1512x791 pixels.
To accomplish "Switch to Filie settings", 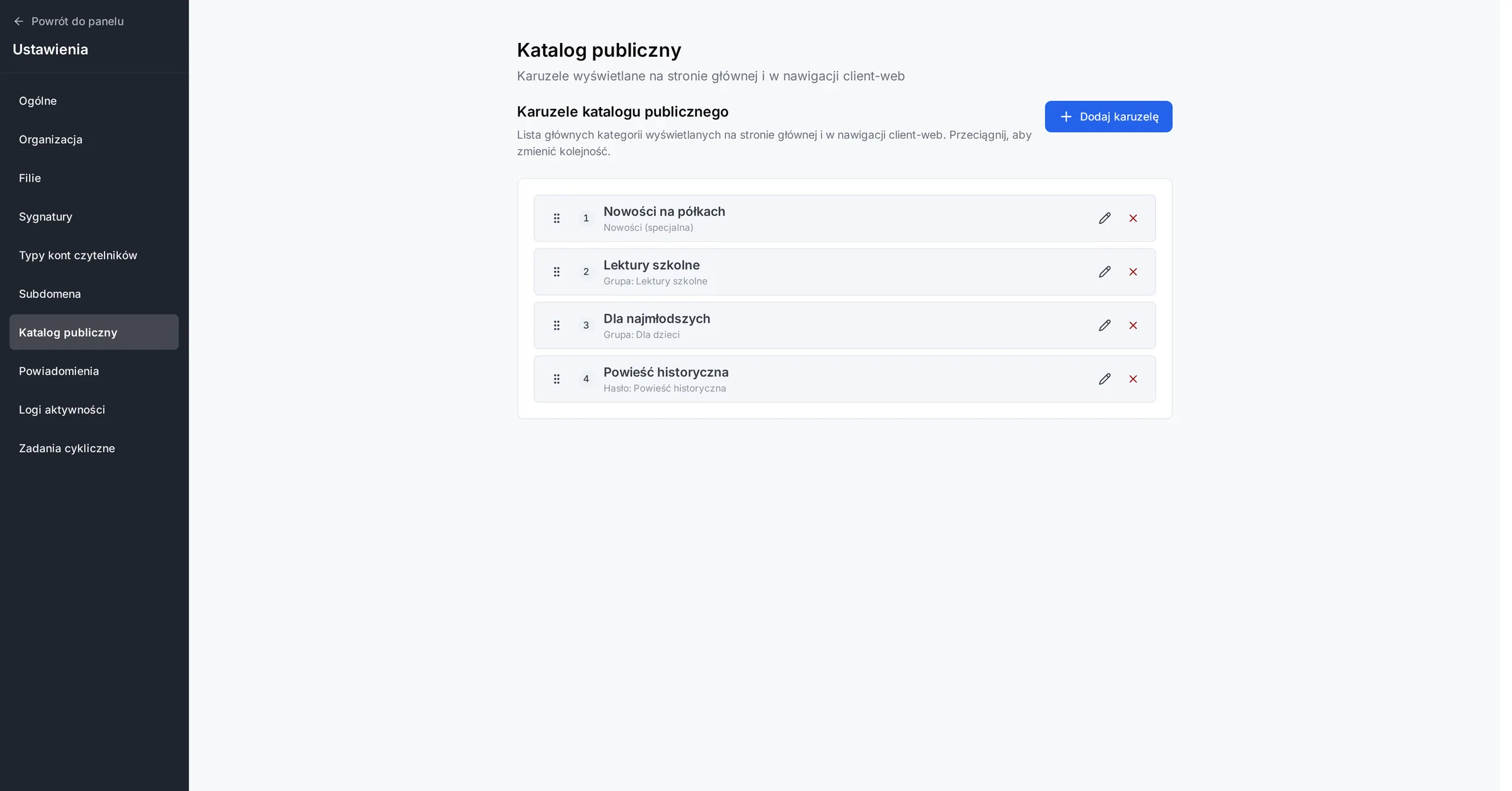I will point(94,178).
